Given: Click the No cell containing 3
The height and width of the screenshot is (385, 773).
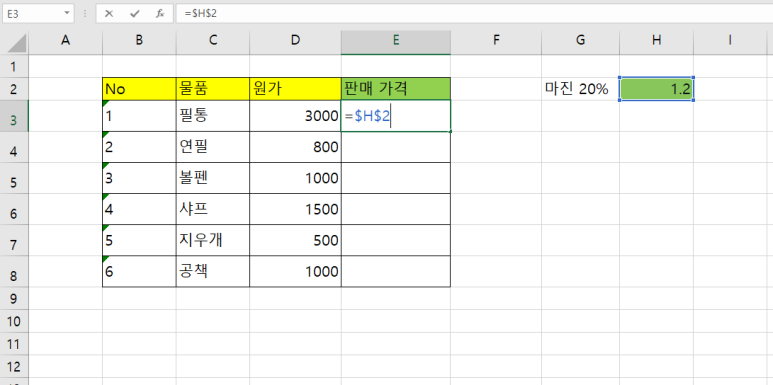Looking at the screenshot, I should pyautogui.click(x=139, y=178).
